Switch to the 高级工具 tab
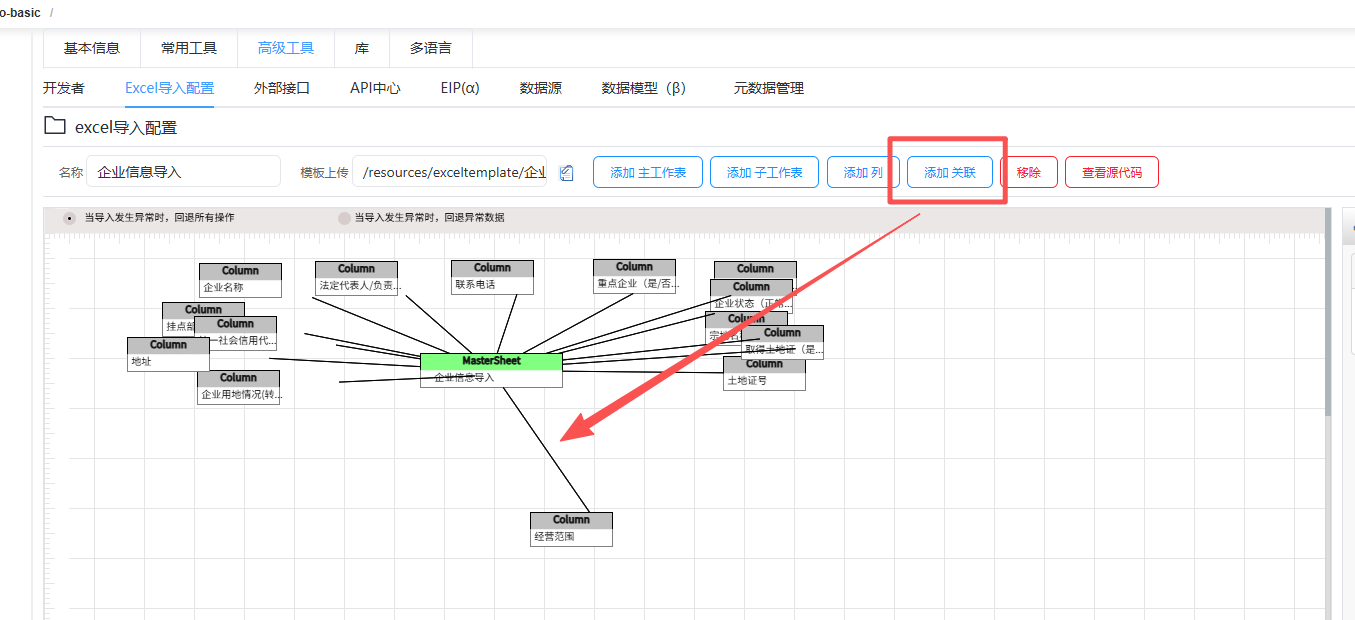Screen dimensions: 1355x620 click(x=286, y=48)
